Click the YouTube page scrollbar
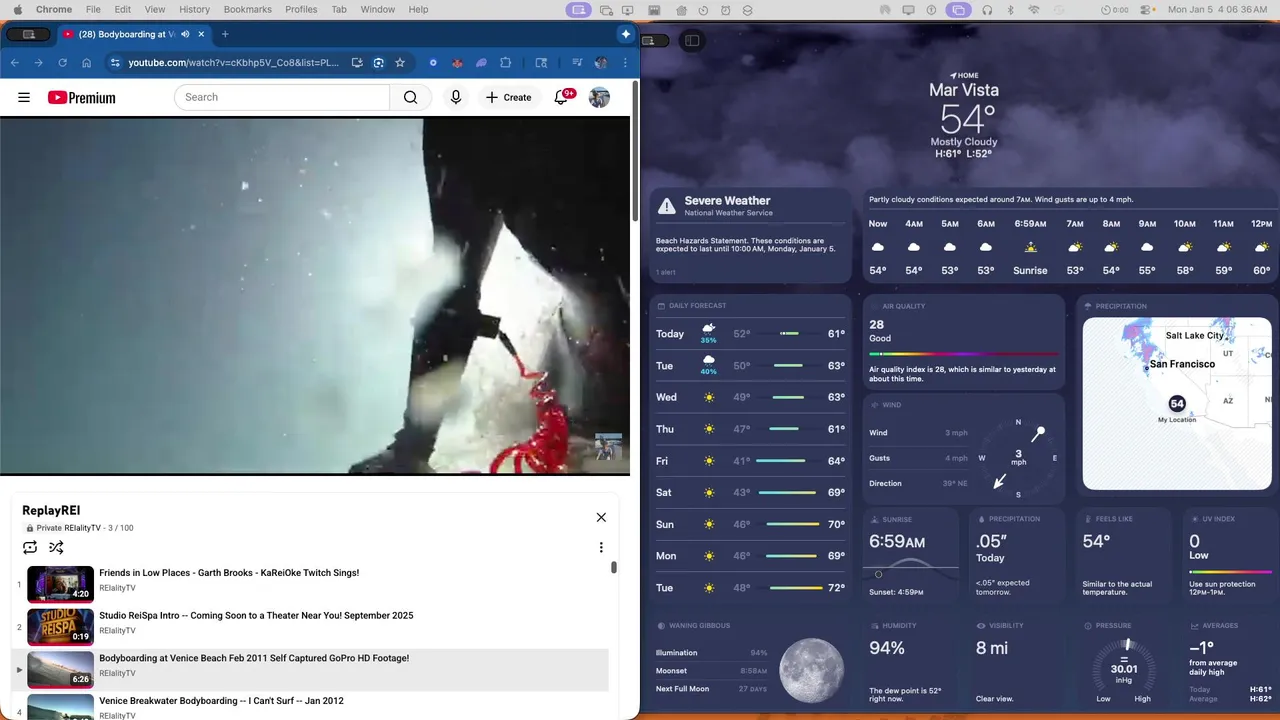The width and height of the screenshot is (1280, 720). [635, 150]
